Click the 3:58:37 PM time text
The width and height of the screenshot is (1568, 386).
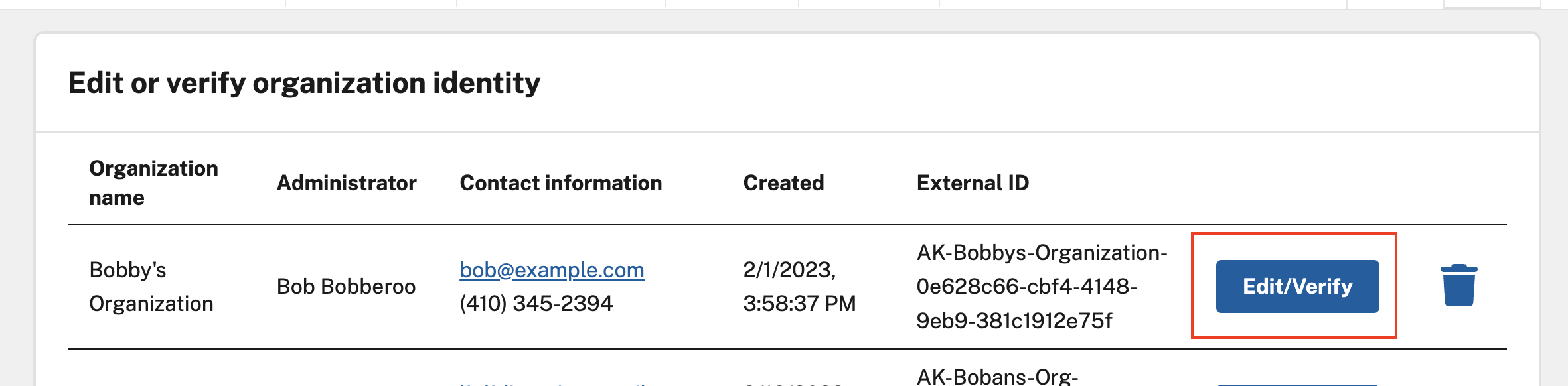click(799, 304)
